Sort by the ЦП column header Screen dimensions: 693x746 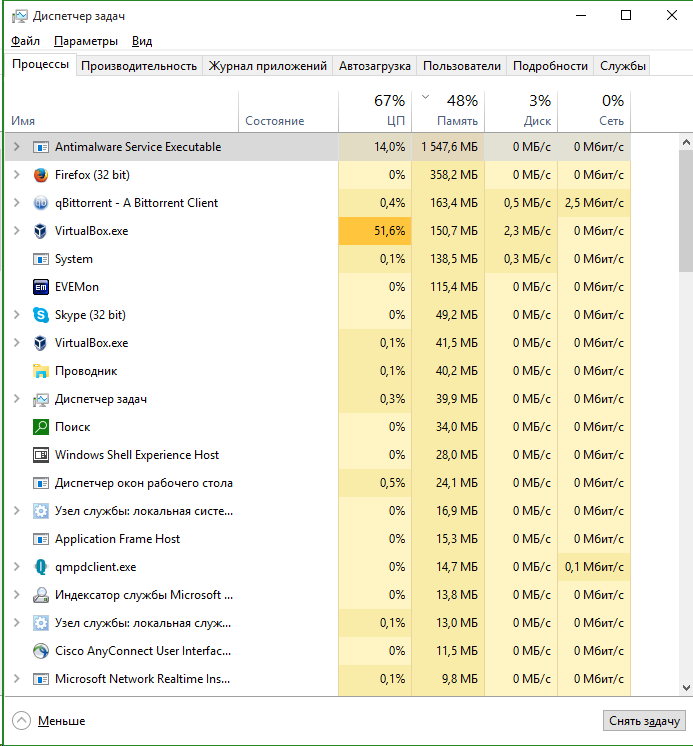click(375, 111)
